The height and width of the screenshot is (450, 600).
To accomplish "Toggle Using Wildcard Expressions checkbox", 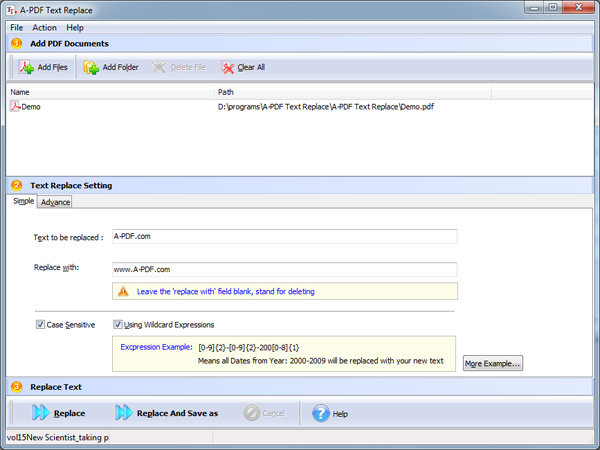I will coord(117,324).
